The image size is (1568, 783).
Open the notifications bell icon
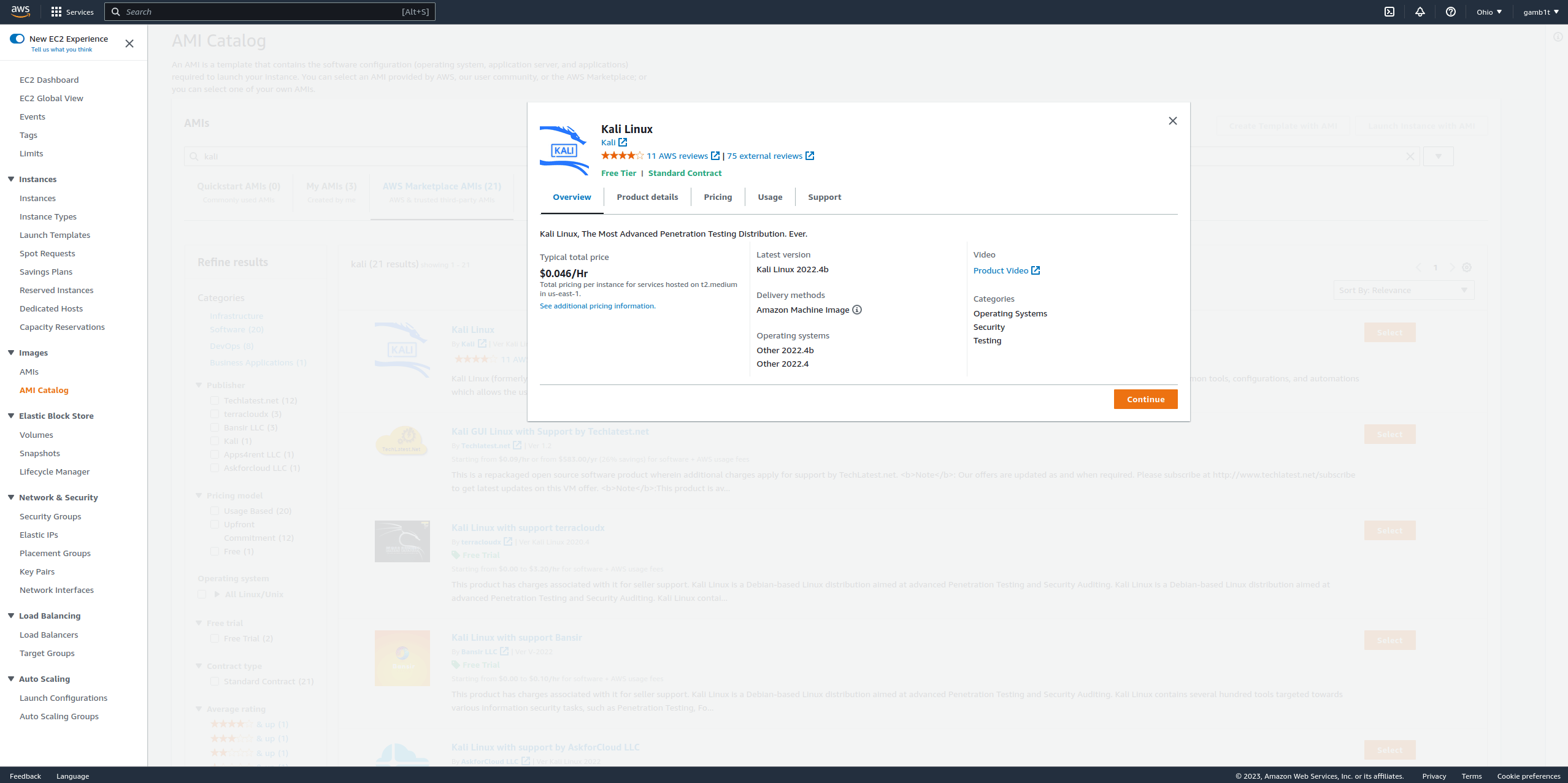[1420, 12]
